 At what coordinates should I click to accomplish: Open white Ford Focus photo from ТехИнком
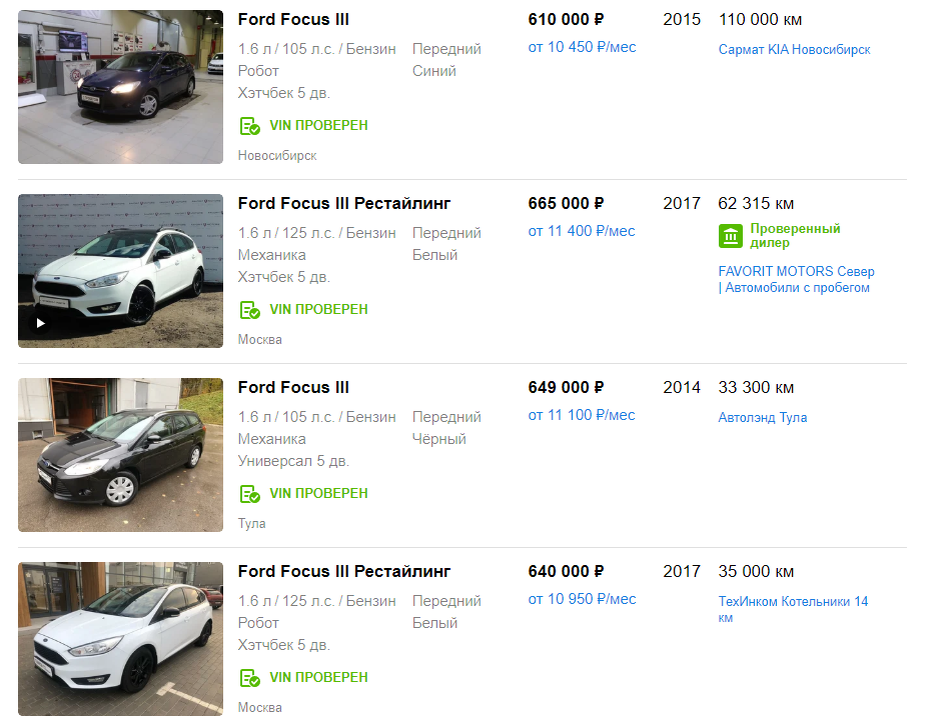pyautogui.click(x=121, y=639)
